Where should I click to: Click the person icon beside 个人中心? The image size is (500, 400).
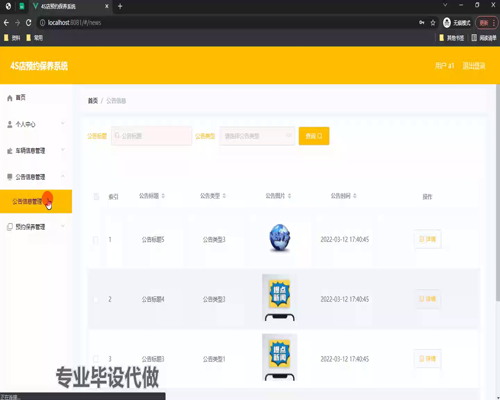tap(10, 124)
